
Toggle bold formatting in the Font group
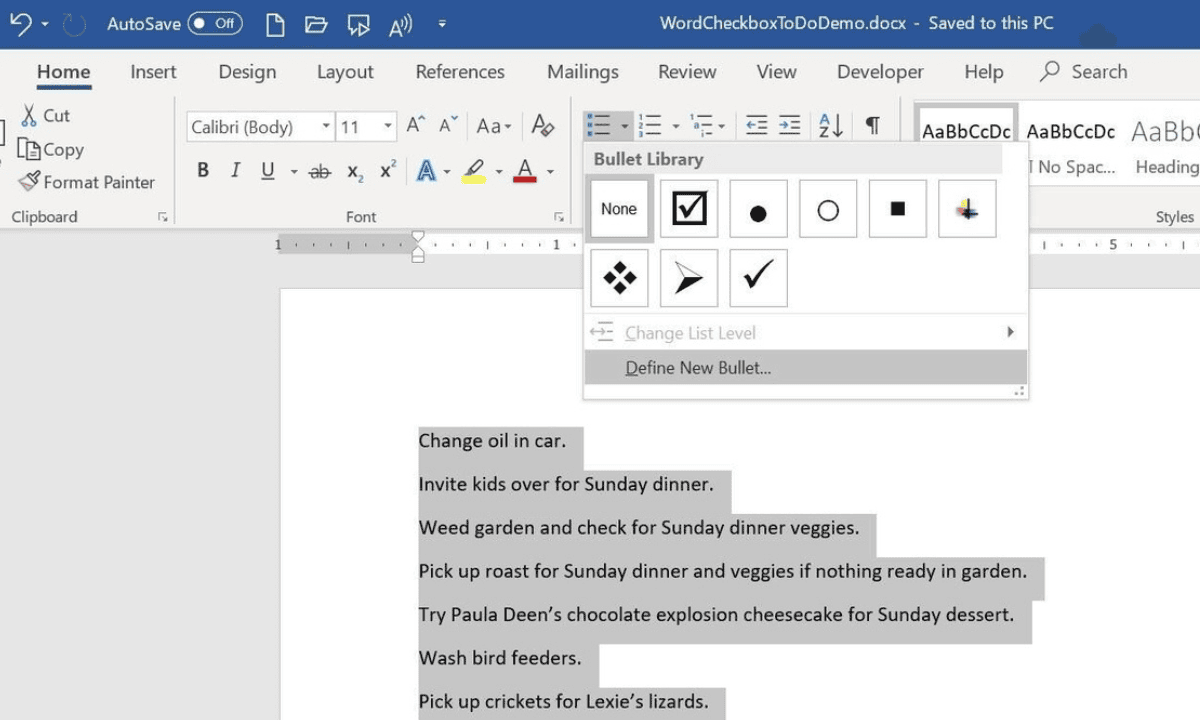point(203,170)
